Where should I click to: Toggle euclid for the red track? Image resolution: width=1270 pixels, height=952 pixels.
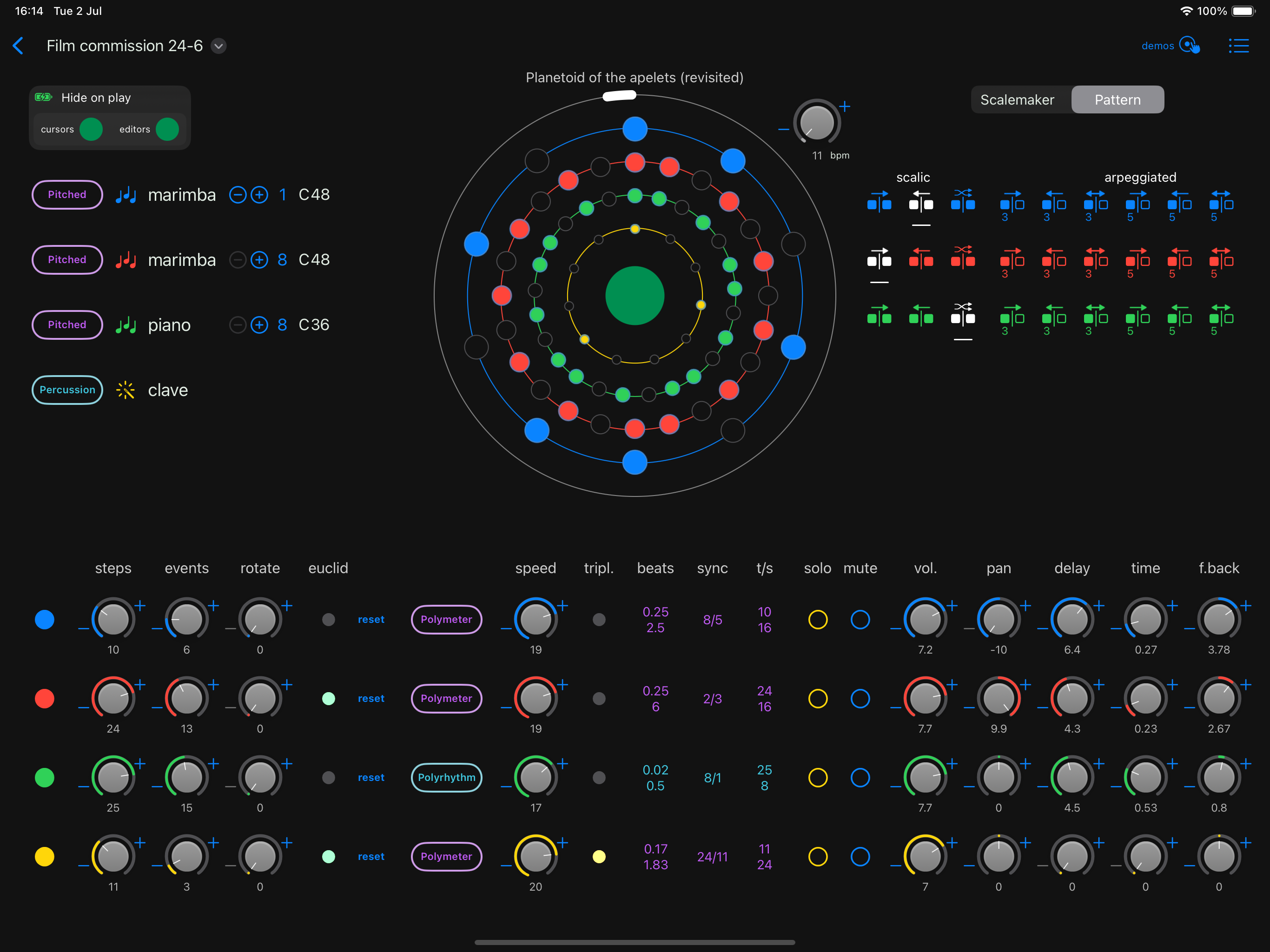pyautogui.click(x=328, y=699)
